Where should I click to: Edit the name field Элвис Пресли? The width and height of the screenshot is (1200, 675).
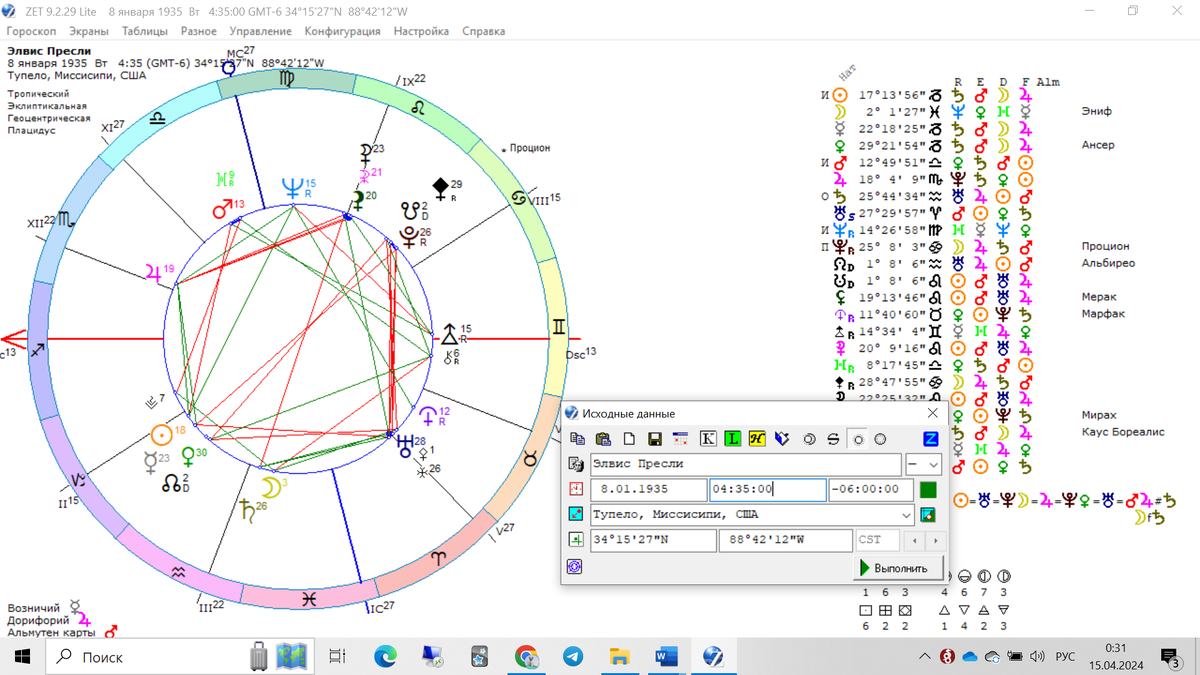[x=745, y=465]
